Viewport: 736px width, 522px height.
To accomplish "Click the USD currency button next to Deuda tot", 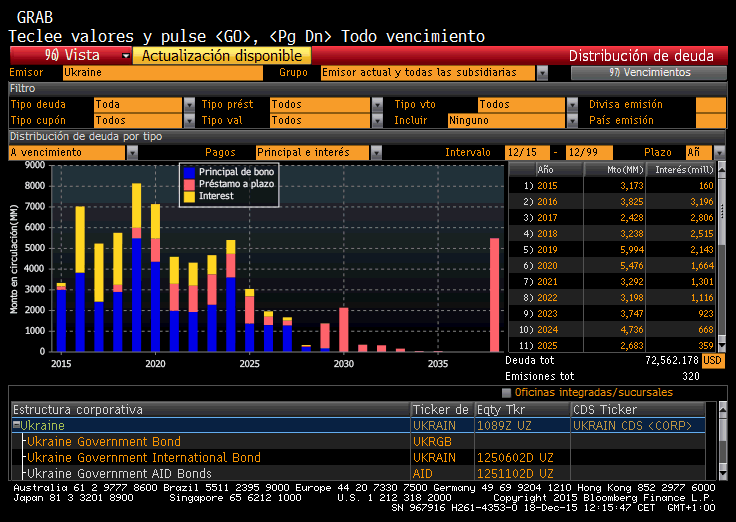I will coord(712,361).
